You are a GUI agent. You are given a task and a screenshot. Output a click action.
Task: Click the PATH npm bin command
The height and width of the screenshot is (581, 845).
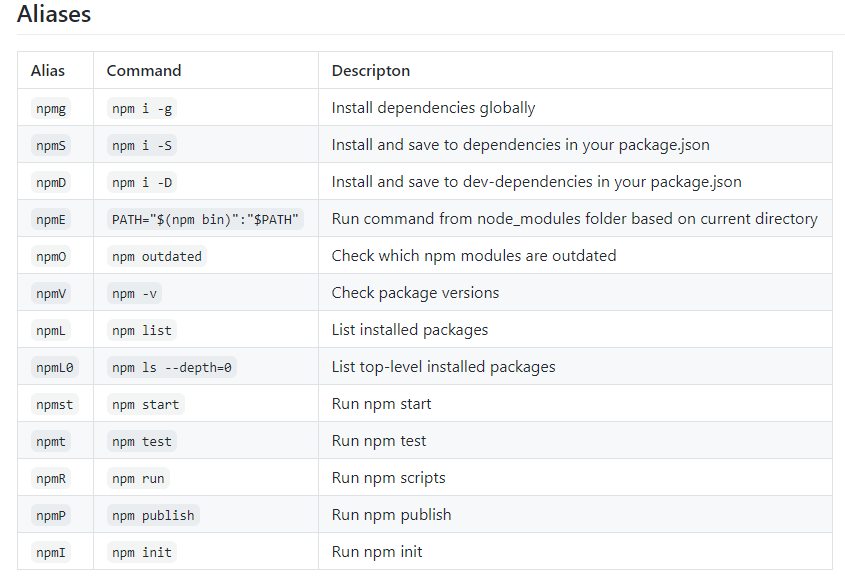coord(205,219)
